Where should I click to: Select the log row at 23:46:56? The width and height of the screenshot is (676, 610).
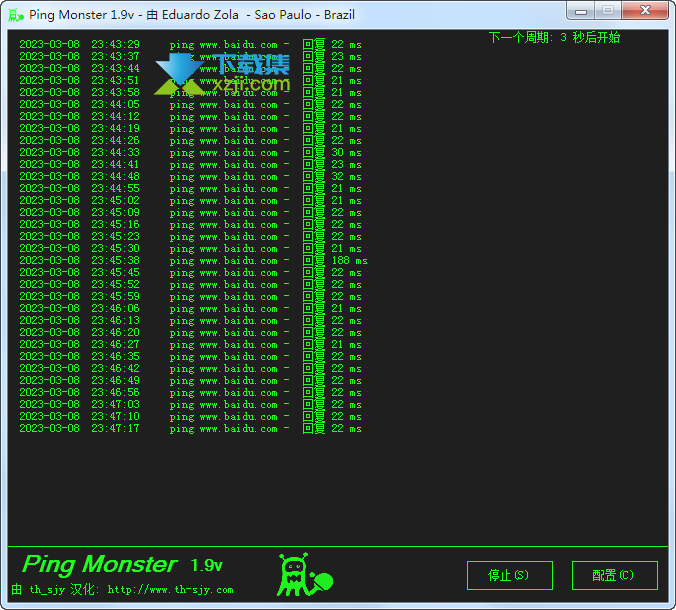190,392
